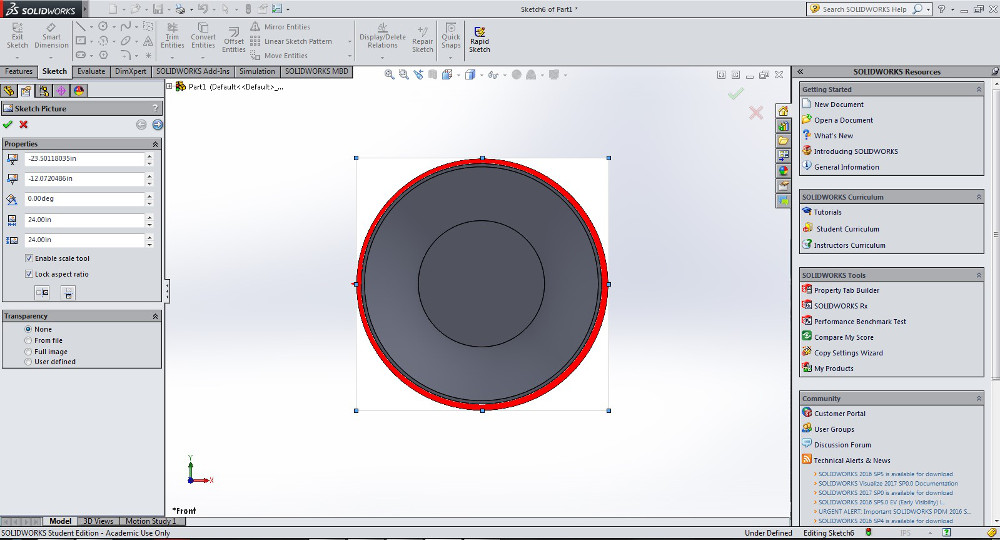Viewport: 1000px width, 540px height.
Task: Switch to the Simulation tab
Action: pyautogui.click(x=257, y=71)
